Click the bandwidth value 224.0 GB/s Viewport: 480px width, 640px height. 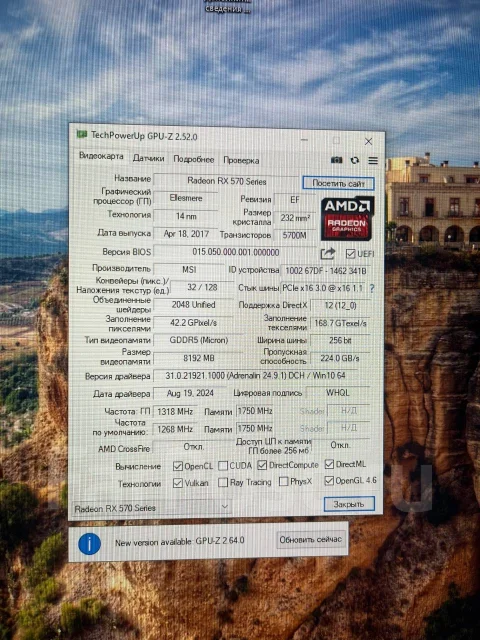pos(340,358)
